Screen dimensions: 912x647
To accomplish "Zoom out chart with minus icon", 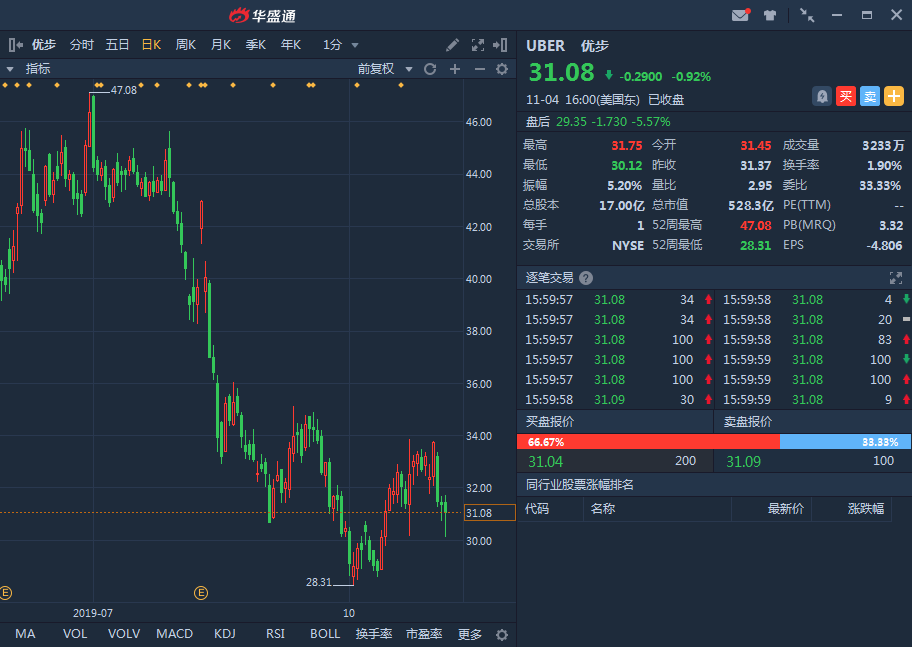I will click(x=480, y=69).
